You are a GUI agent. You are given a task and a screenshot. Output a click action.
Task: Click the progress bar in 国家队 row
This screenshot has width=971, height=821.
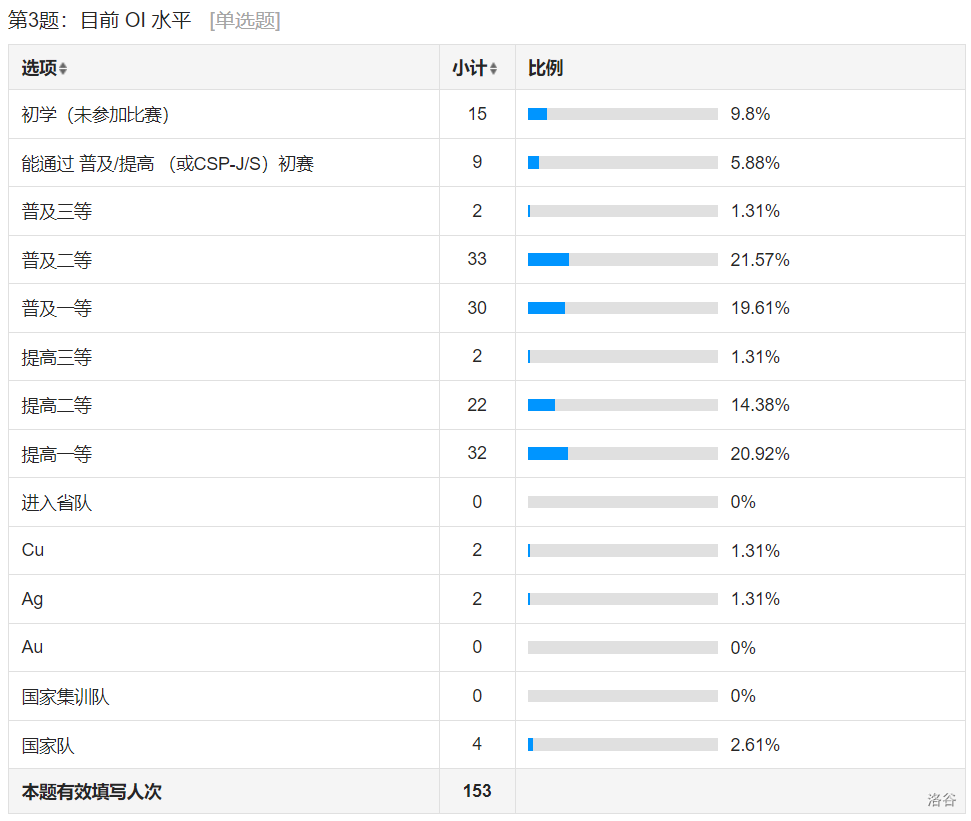point(622,745)
